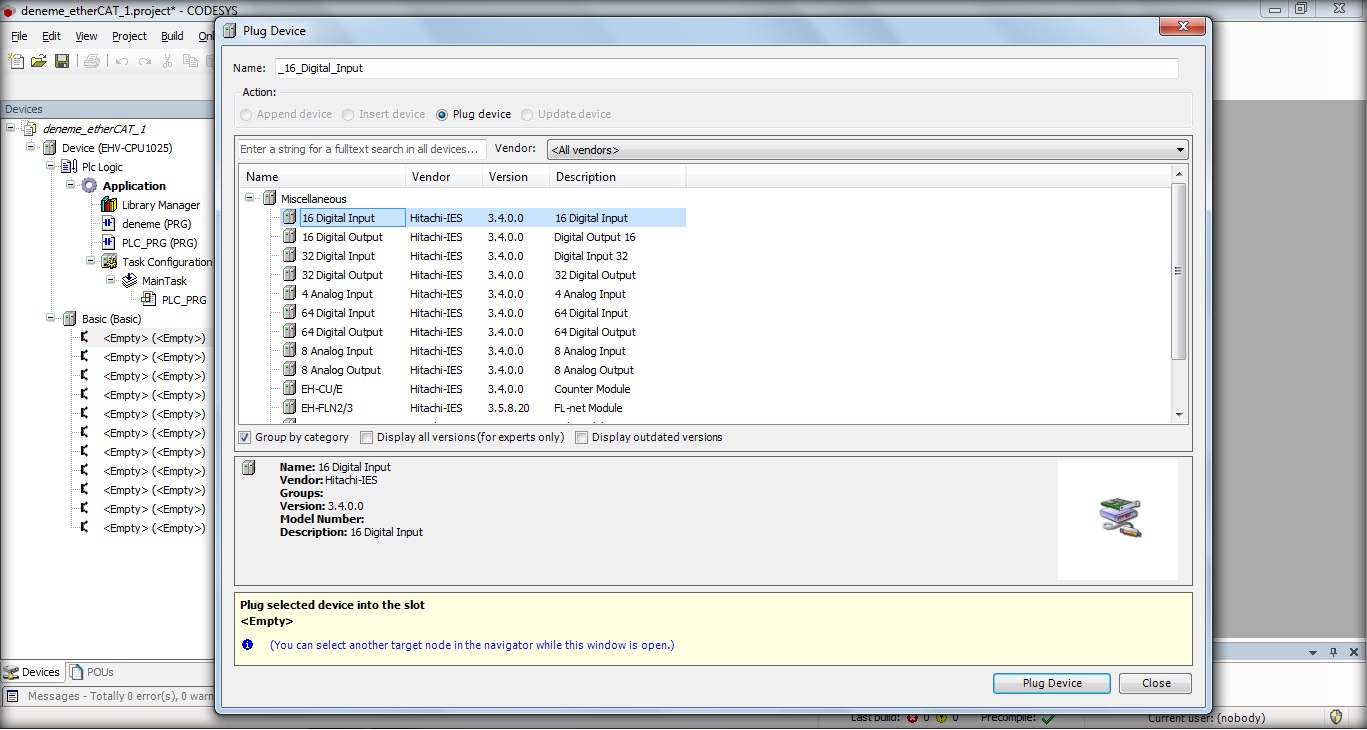Enable Display all versions for experts
Viewport: 1367px width, 730px height.
[x=367, y=437]
